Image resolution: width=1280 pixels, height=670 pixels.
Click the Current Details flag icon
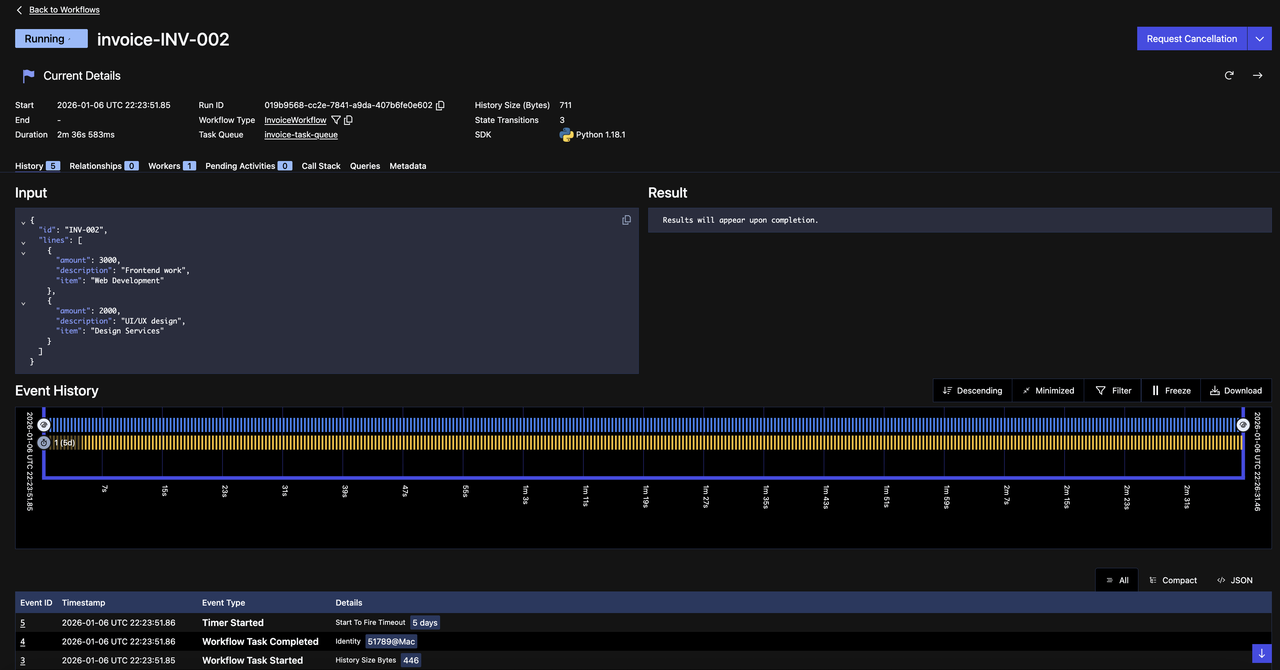point(29,76)
